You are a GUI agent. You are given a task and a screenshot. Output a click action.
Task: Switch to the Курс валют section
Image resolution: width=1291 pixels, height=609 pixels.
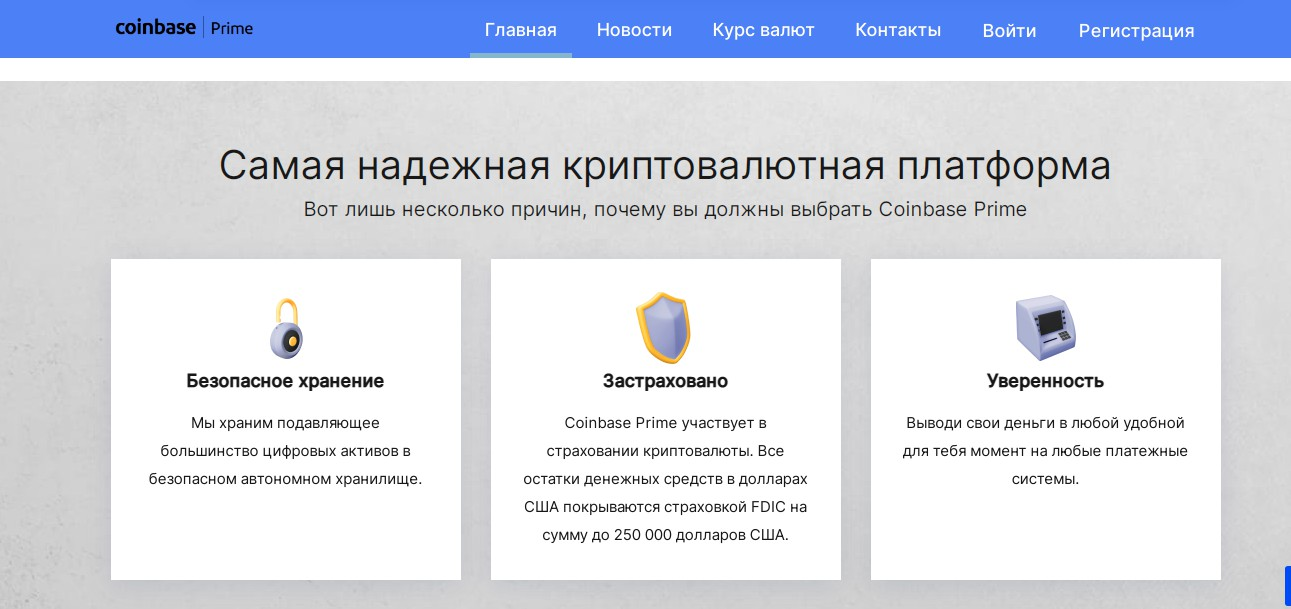[763, 30]
